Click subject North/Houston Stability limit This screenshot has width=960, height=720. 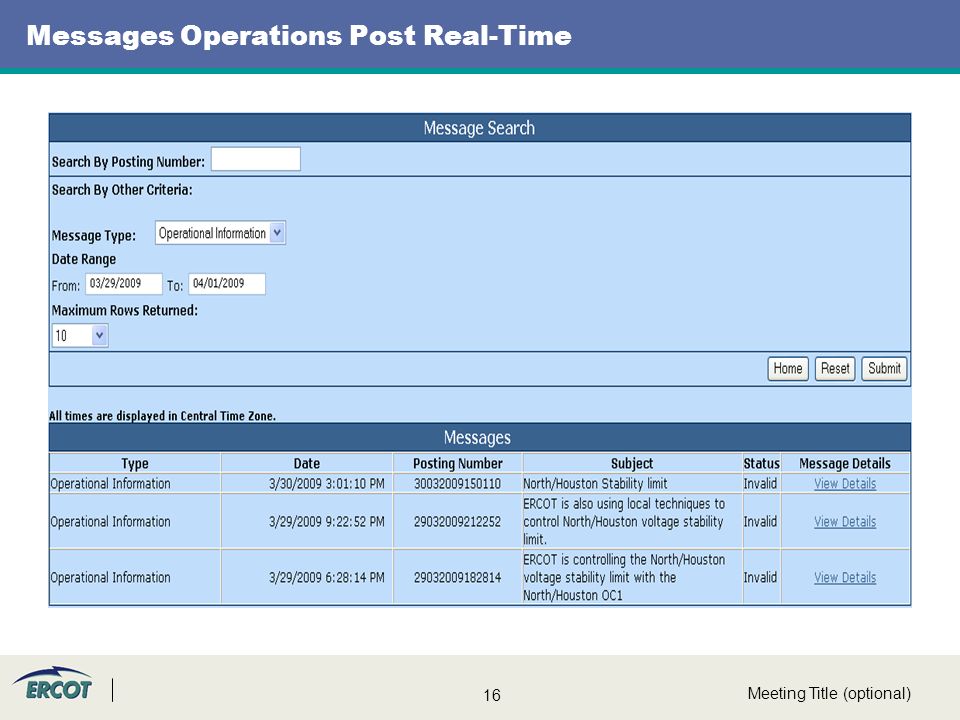click(595, 484)
